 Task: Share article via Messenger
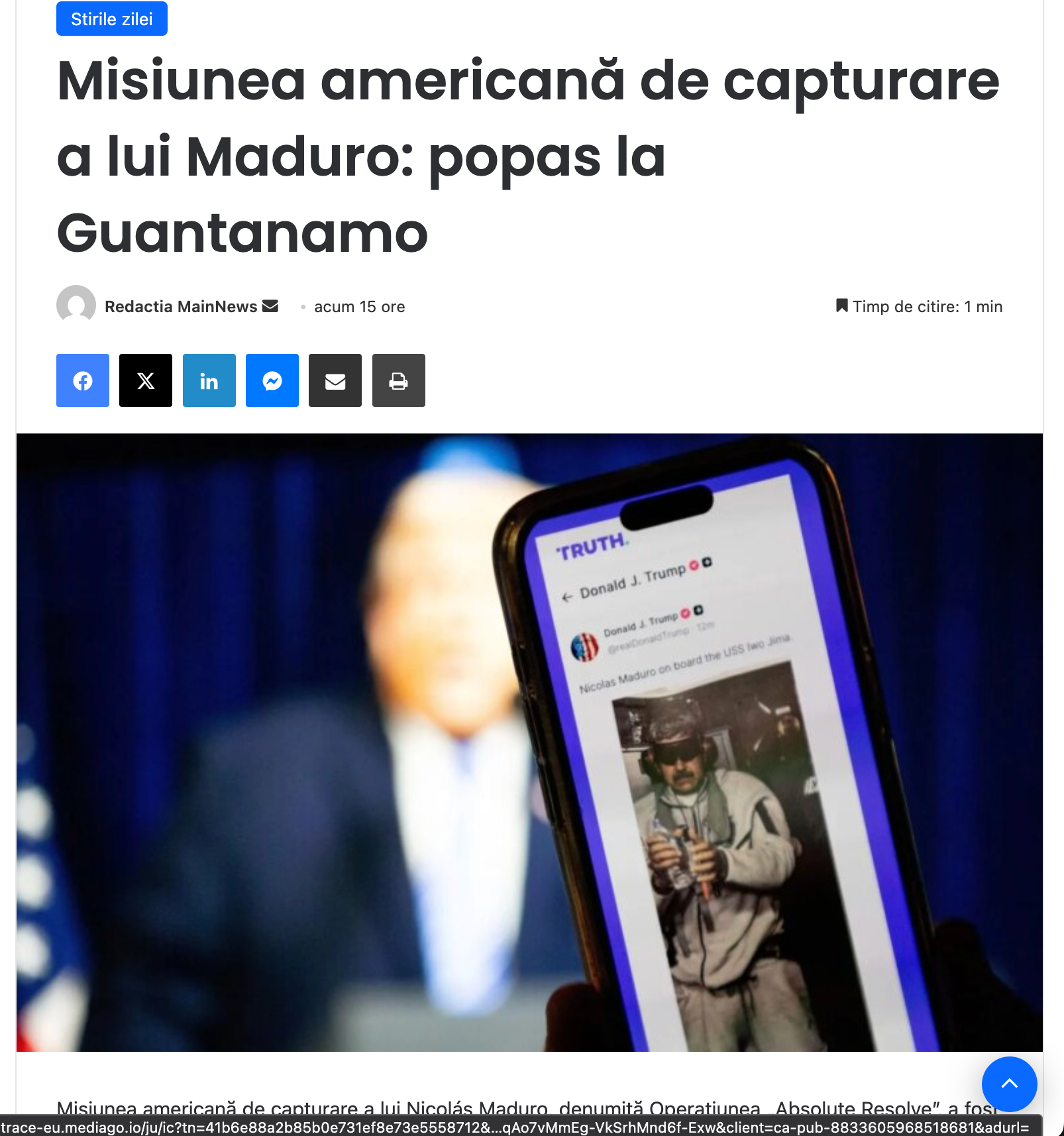(x=272, y=380)
